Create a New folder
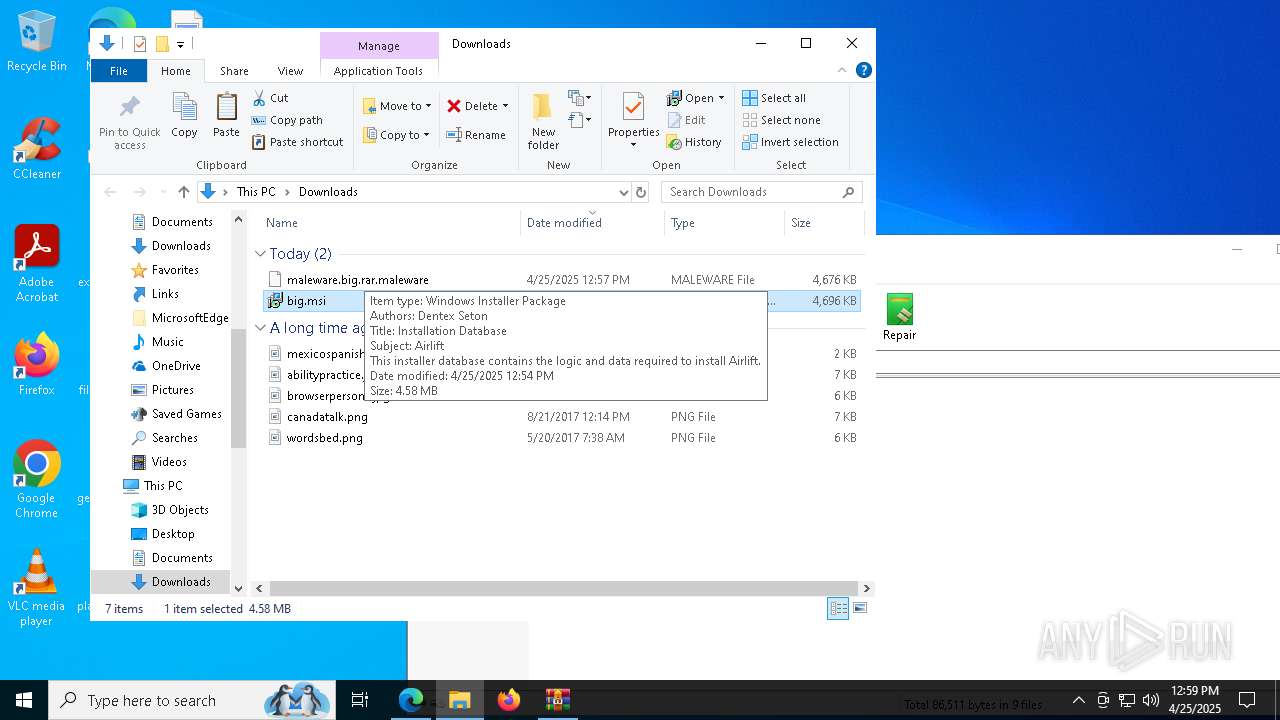This screenshot has width=1280, height=720. click(543, 121)
